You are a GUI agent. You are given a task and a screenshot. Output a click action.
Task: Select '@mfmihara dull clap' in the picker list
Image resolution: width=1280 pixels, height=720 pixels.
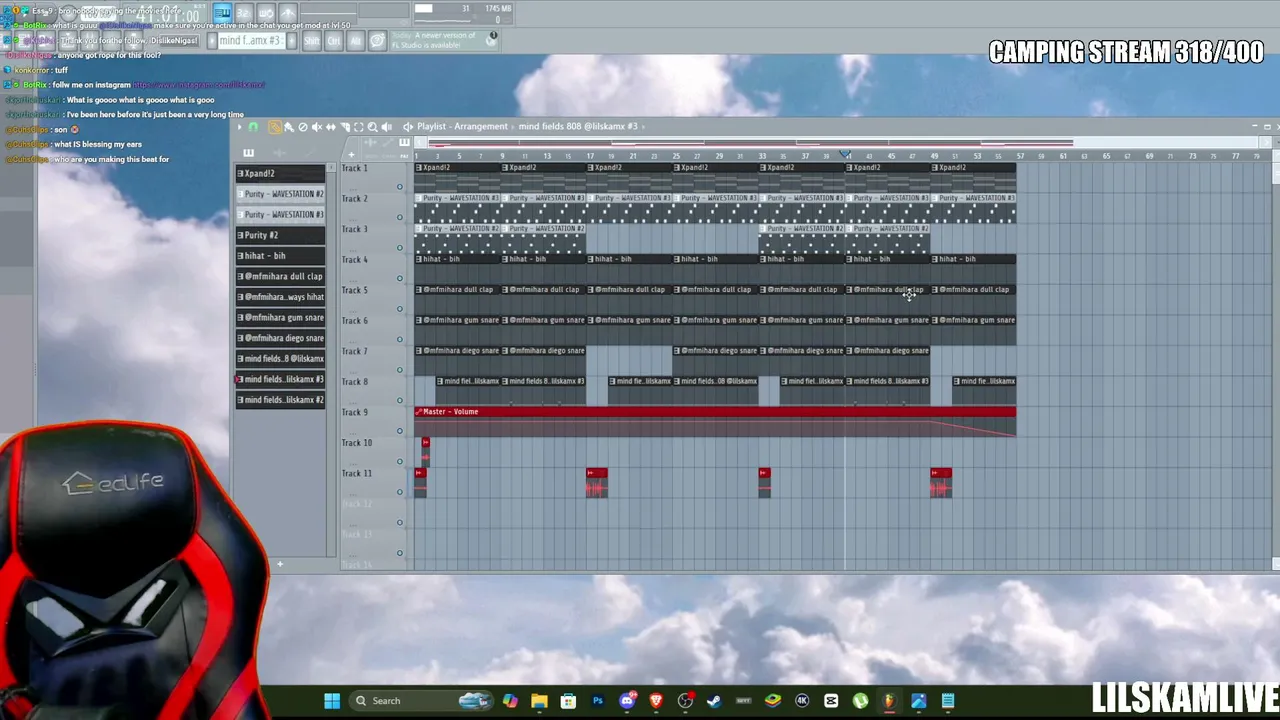pos(280,276)
